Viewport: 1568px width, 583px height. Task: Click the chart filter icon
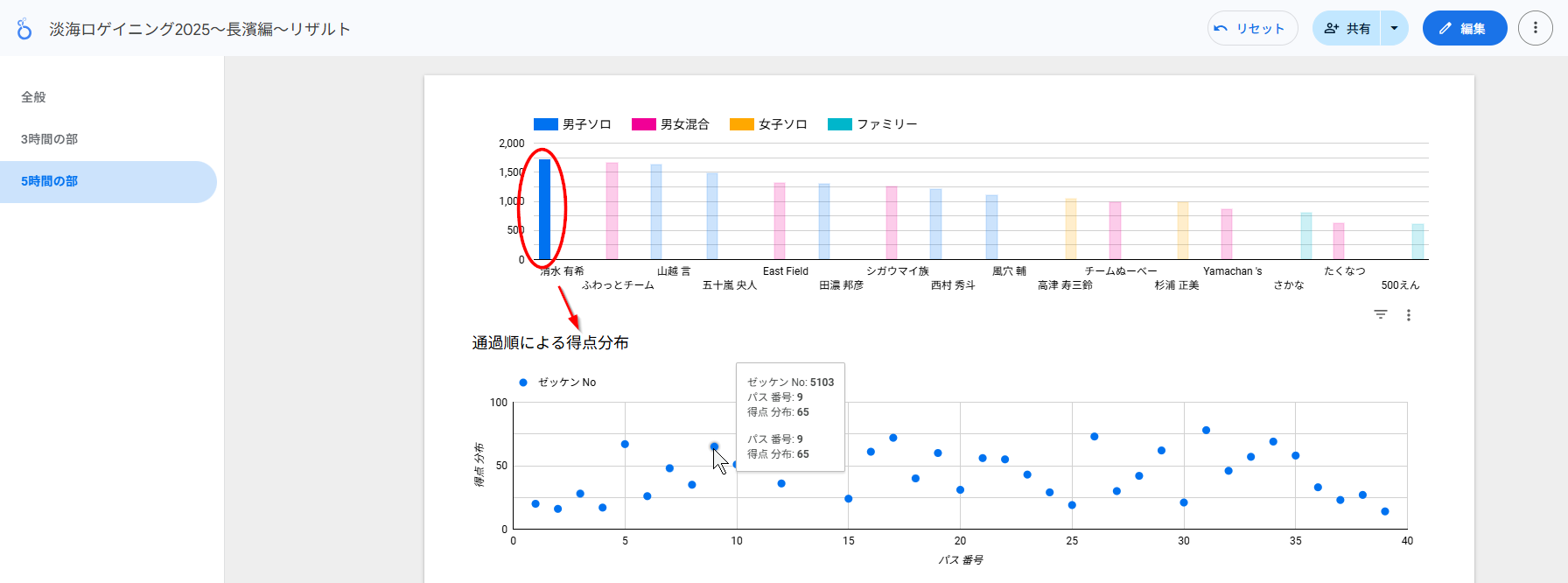tap(1381, 315)
